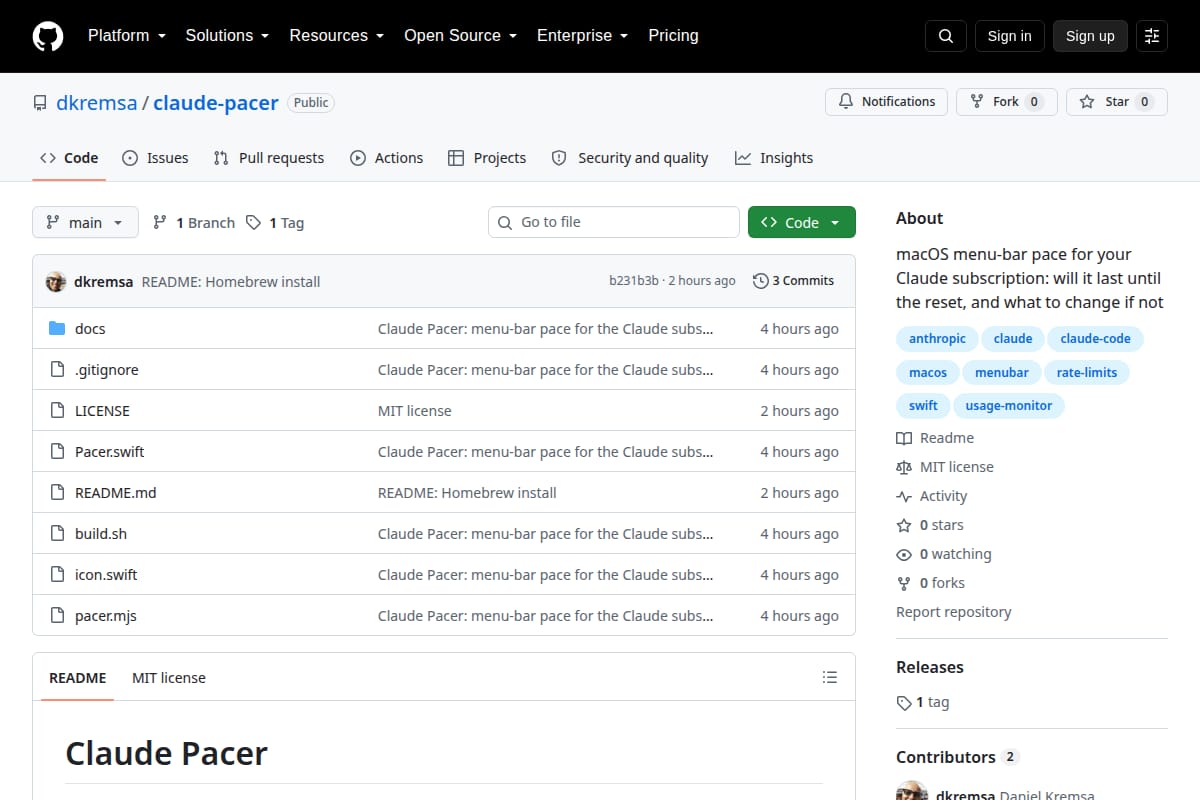The image size is (1200, 800).
Task: Open the anthropic topic tag
Action: point(937,339)
